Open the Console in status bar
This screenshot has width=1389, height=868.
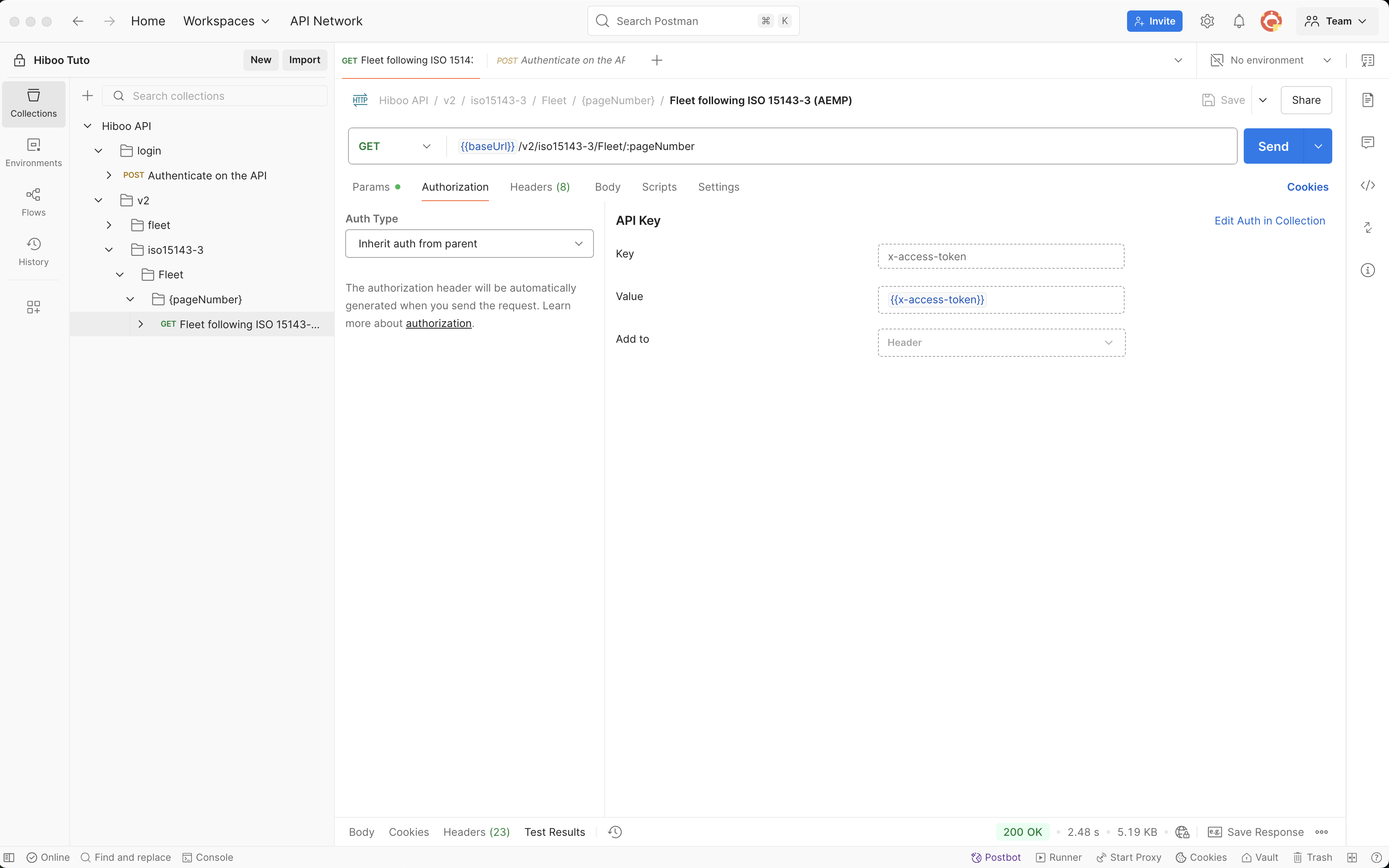207,857
